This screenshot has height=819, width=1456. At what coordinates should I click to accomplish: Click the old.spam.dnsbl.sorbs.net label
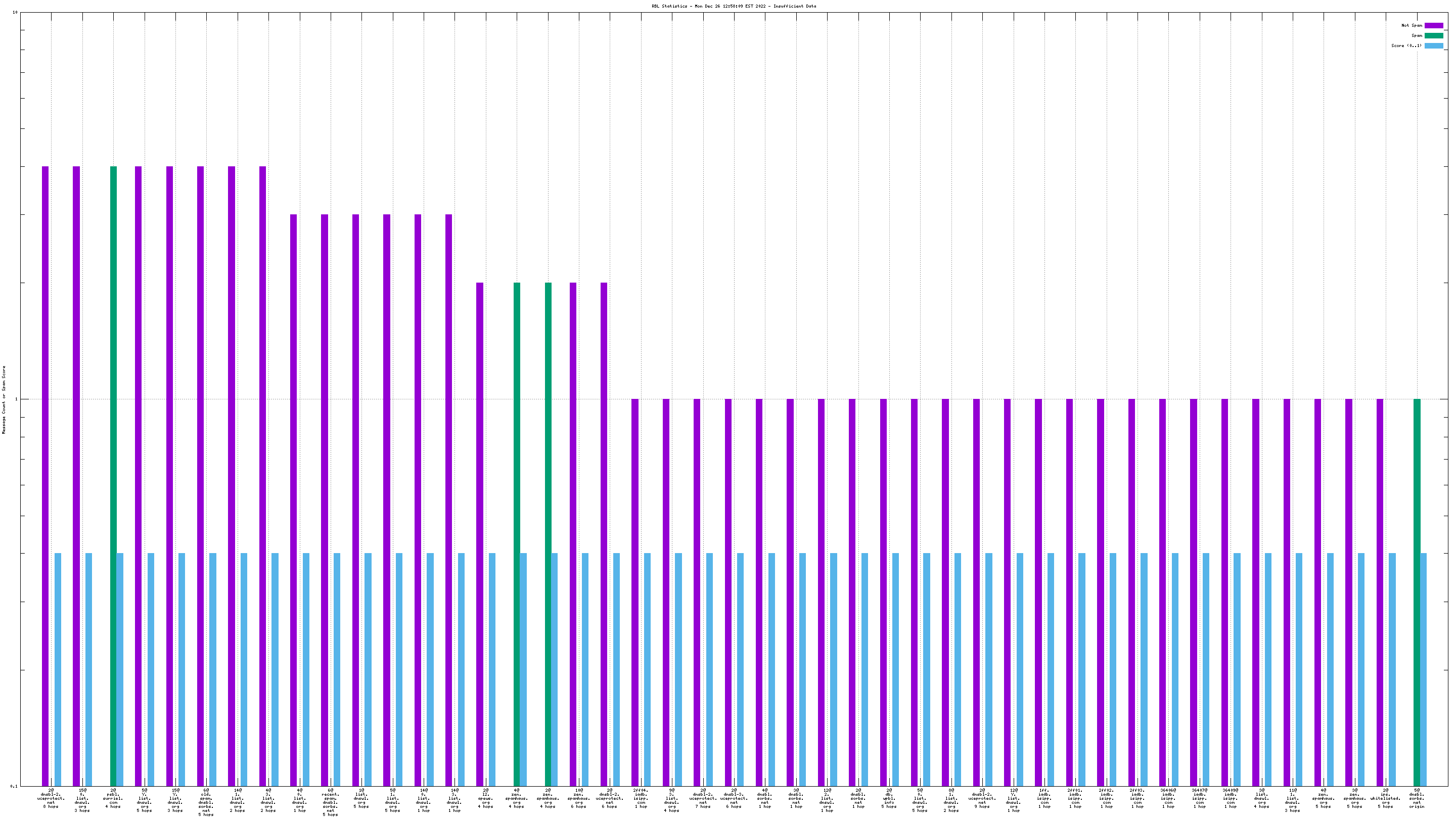pos(206,802)
